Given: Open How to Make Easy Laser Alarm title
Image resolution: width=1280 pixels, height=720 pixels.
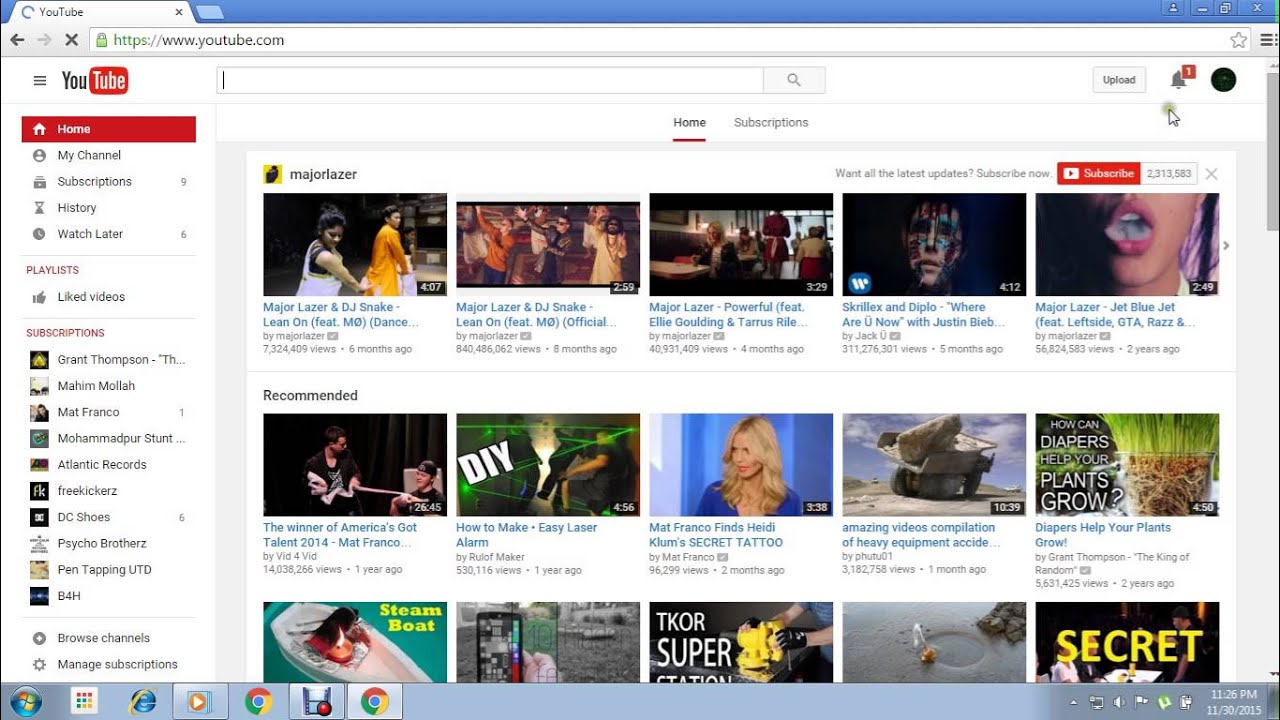Looking at the screenshot, I should [526, 535].
